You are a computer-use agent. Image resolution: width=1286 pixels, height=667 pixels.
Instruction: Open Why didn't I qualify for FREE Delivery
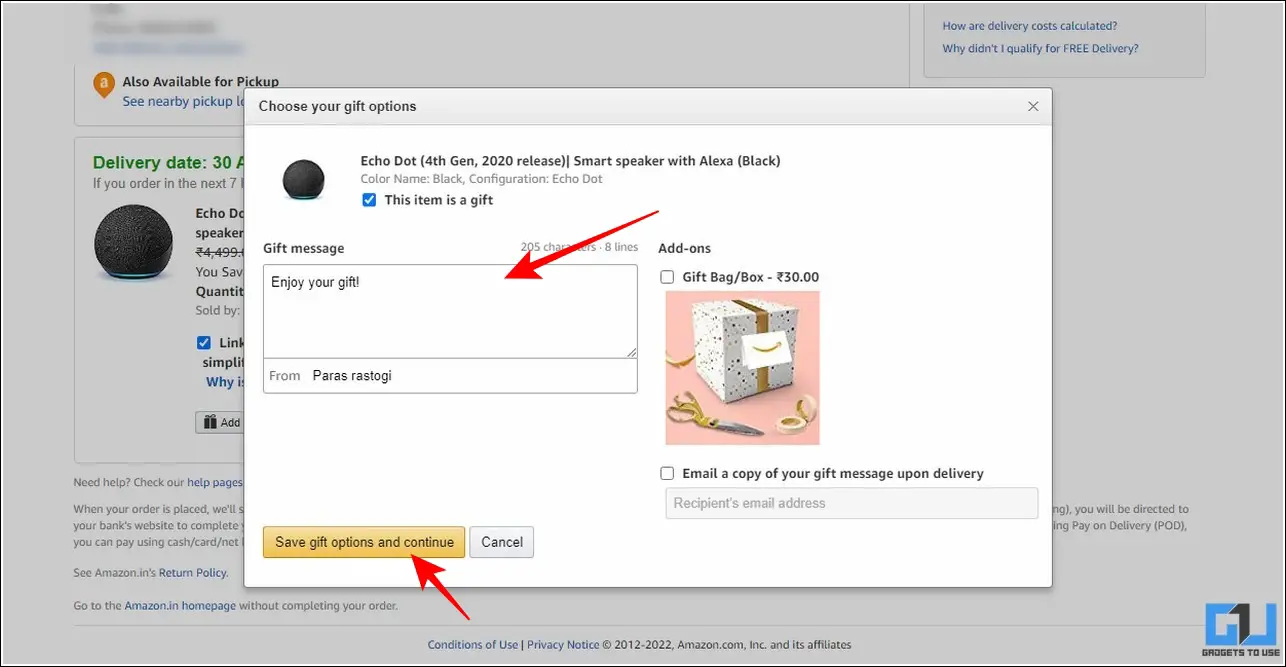pos(1040,48)
